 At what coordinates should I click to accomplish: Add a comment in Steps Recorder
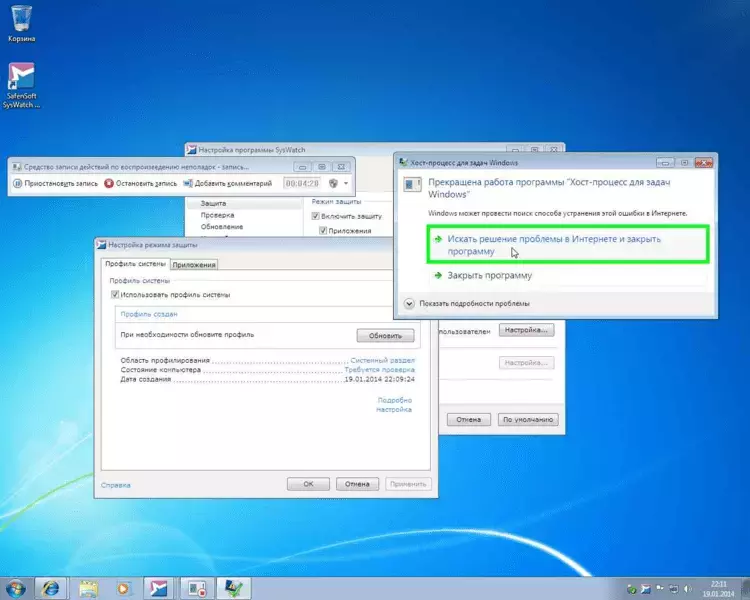pyautogui.click(x=228, y=183)
